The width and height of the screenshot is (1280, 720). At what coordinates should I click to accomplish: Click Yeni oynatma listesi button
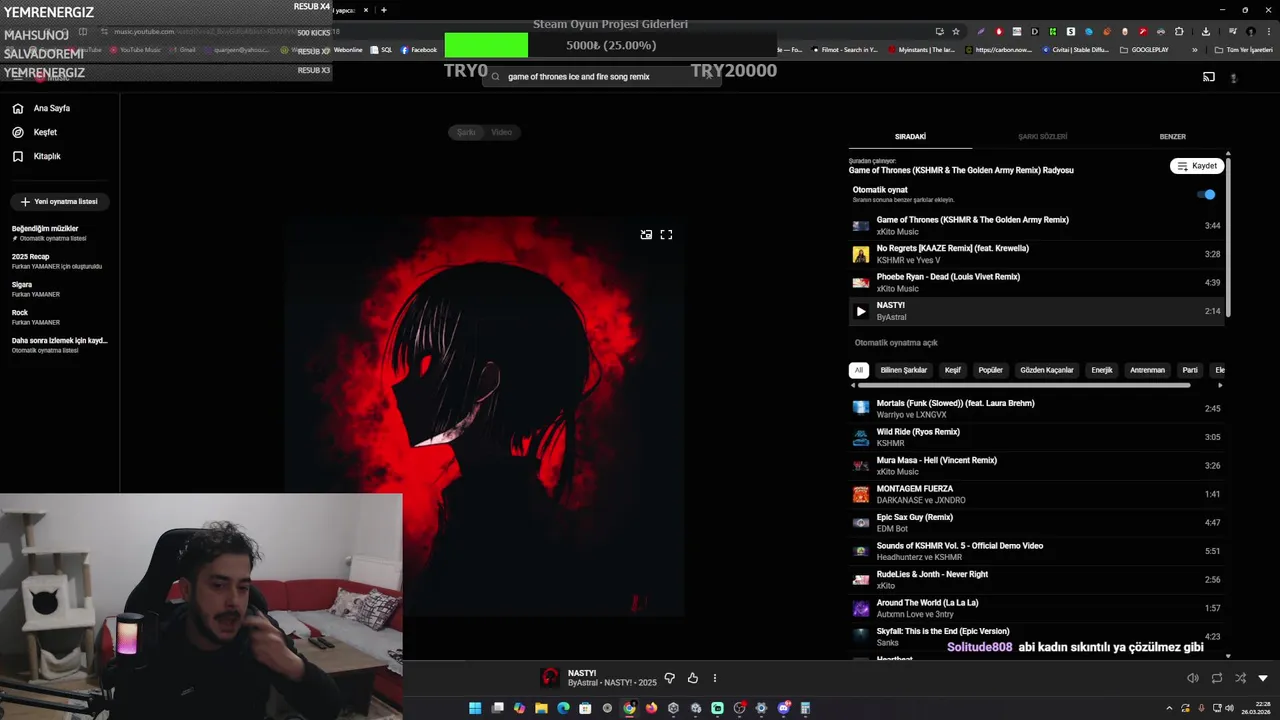pos(60,201)
